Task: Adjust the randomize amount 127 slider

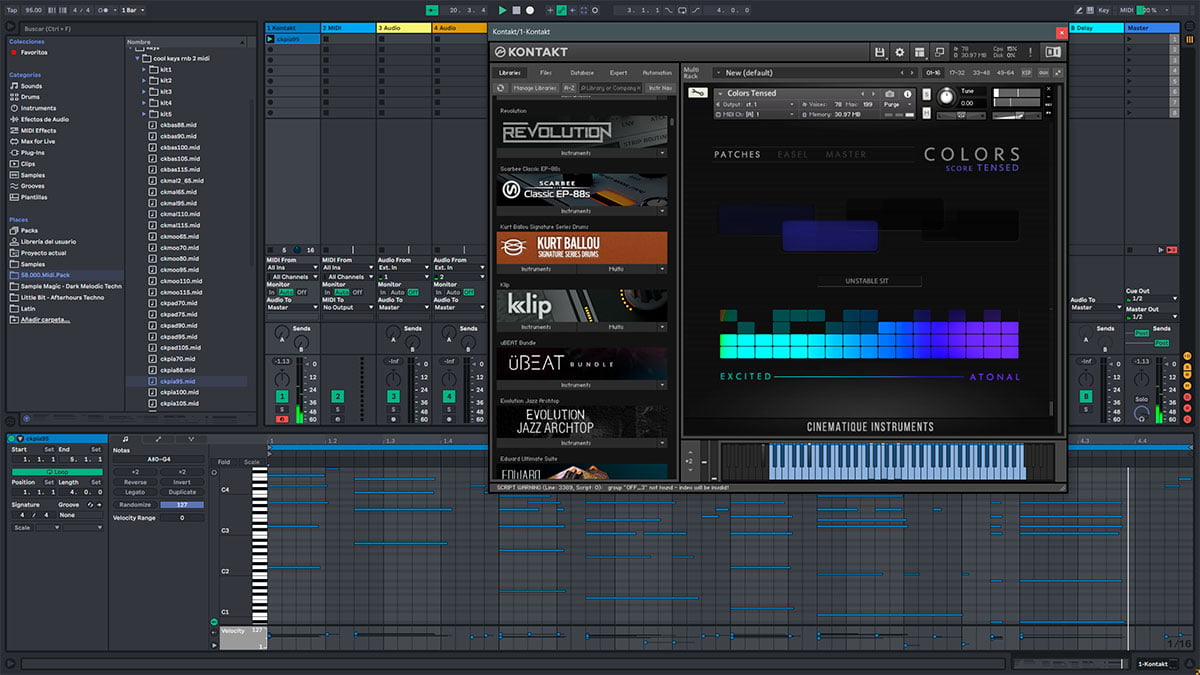Action: (x=182, y=505)
